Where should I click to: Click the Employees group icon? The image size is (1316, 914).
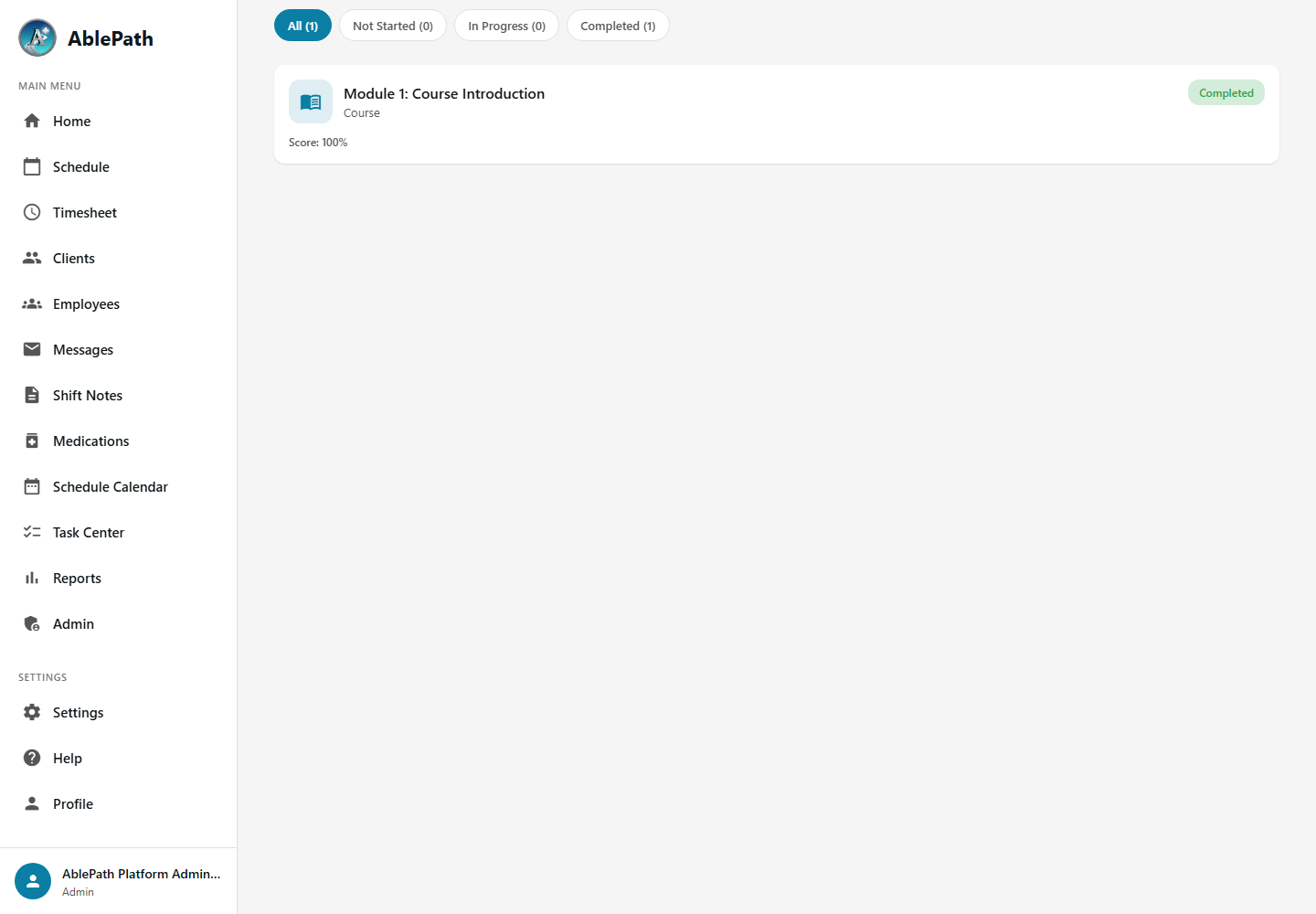coord(32,303)
